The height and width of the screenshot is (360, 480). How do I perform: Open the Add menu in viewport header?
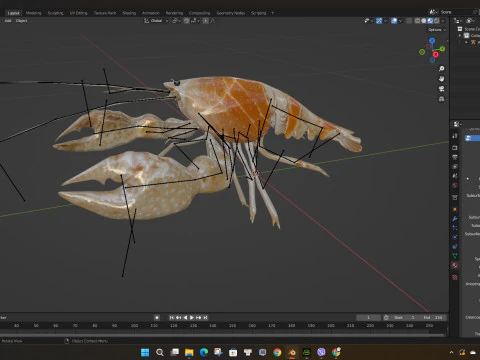point(8,21)
